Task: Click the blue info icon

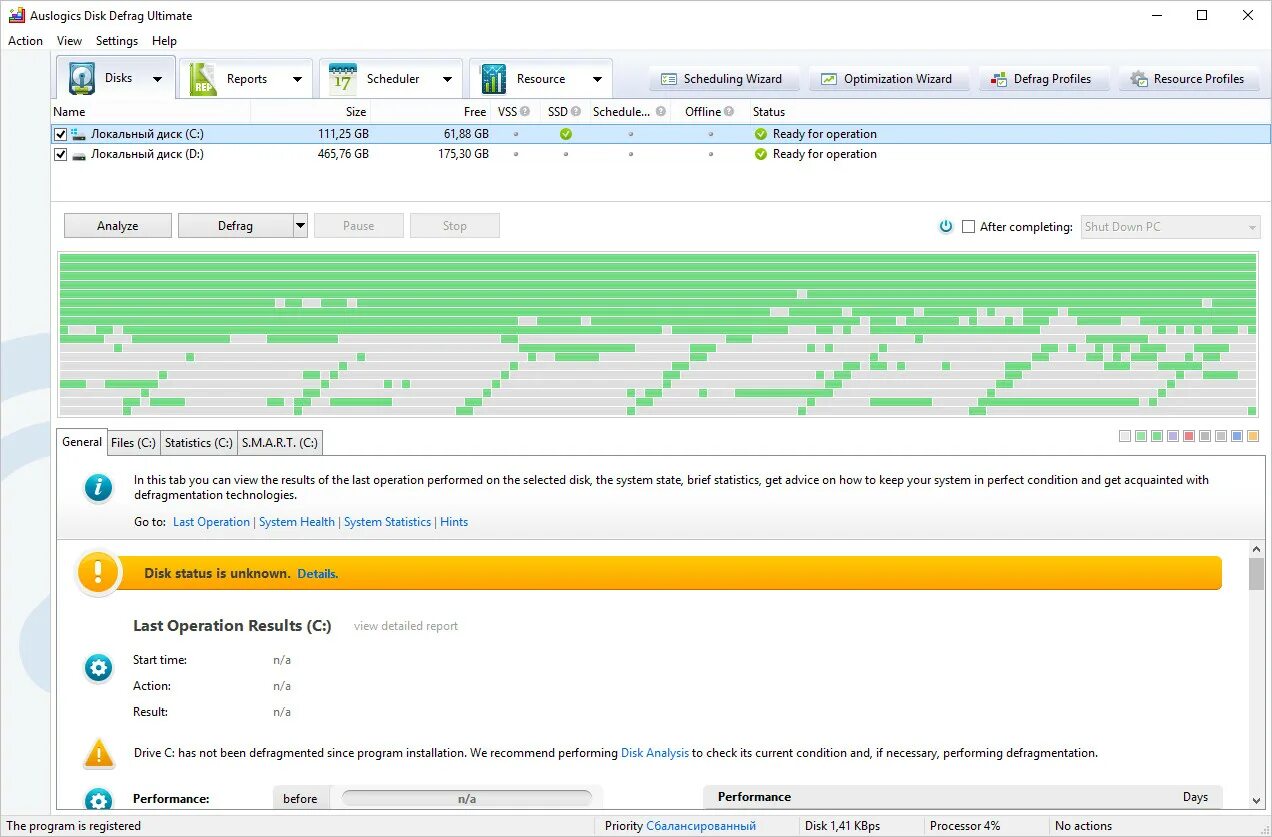Action: [98, 487]
